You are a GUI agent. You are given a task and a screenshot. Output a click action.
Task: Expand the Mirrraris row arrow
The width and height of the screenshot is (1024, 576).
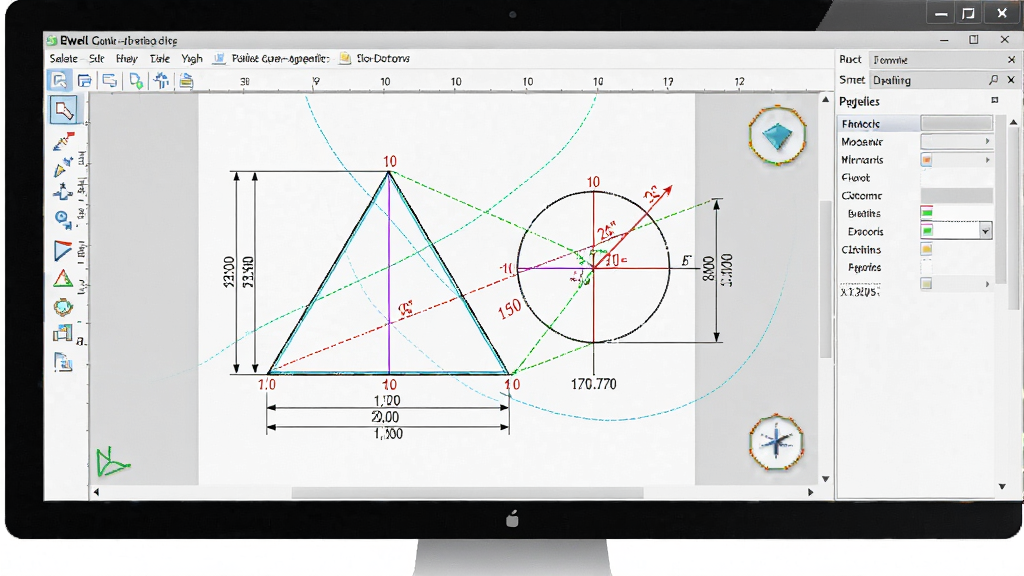[x=987, y=160]
